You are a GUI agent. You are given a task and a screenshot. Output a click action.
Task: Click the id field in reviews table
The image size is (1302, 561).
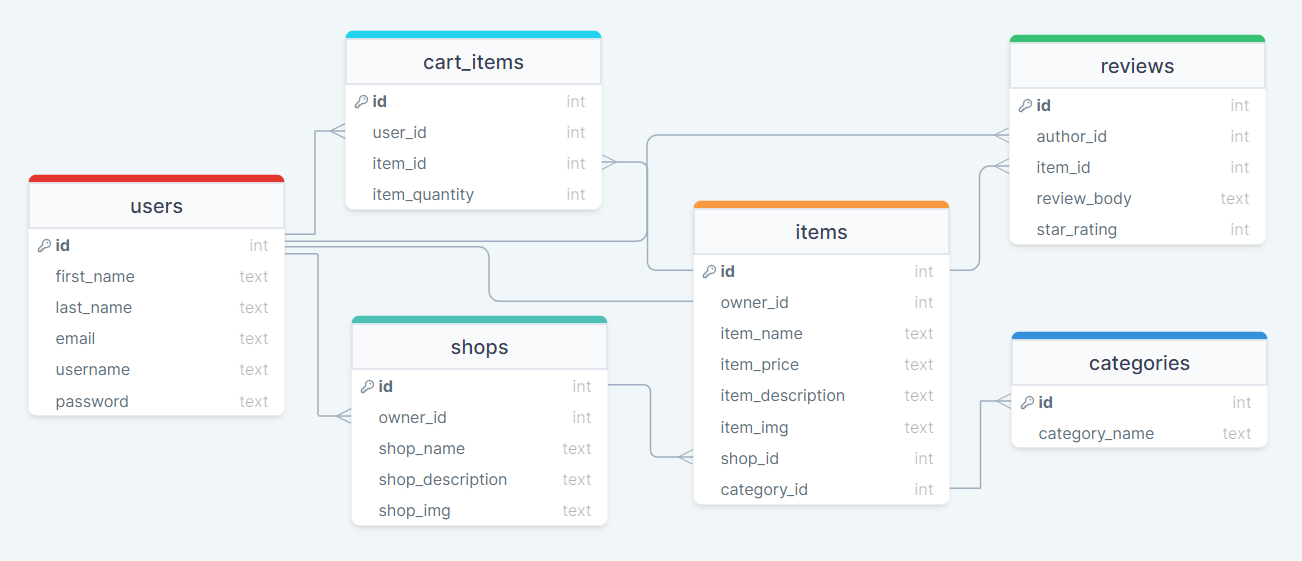(x=1138, y=105)
